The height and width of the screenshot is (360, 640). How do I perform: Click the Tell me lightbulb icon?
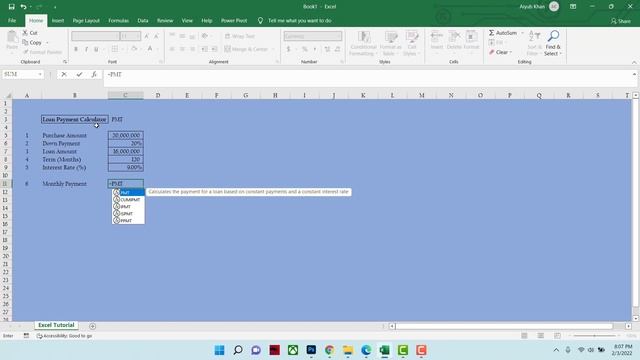pyautogui.click(x=260, y=20)
